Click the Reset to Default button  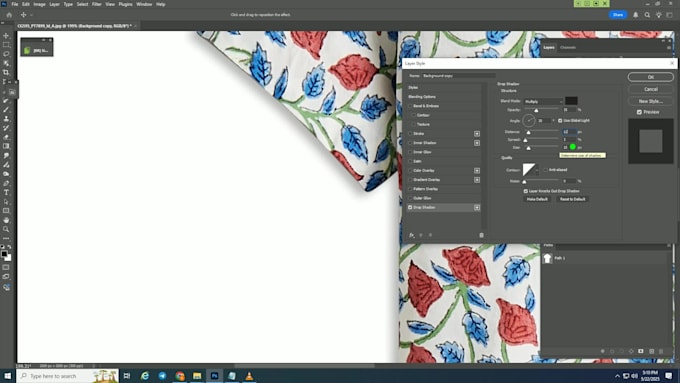click(572, 199)
